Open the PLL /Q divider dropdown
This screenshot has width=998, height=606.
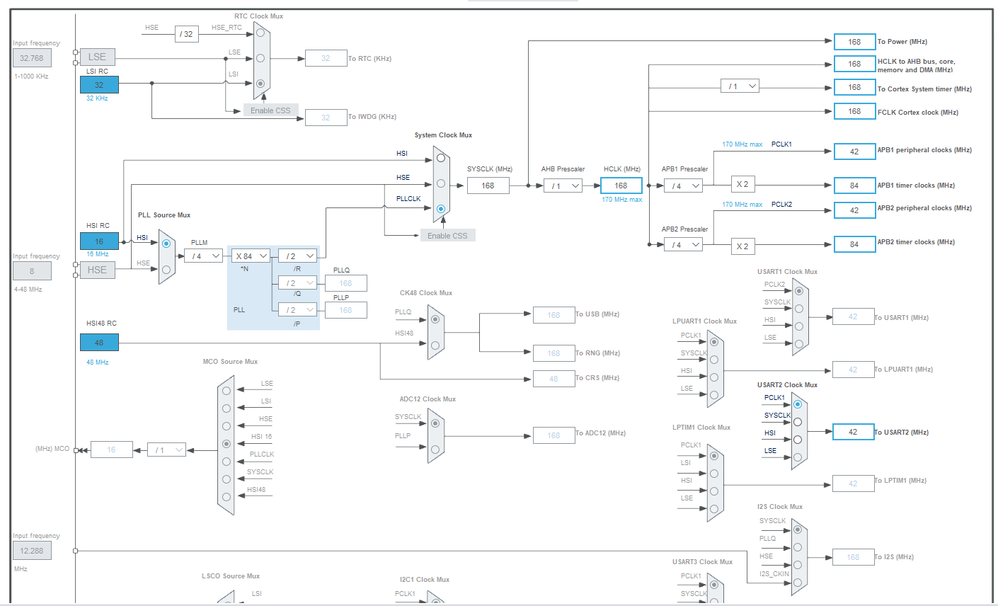coord(297,283)
